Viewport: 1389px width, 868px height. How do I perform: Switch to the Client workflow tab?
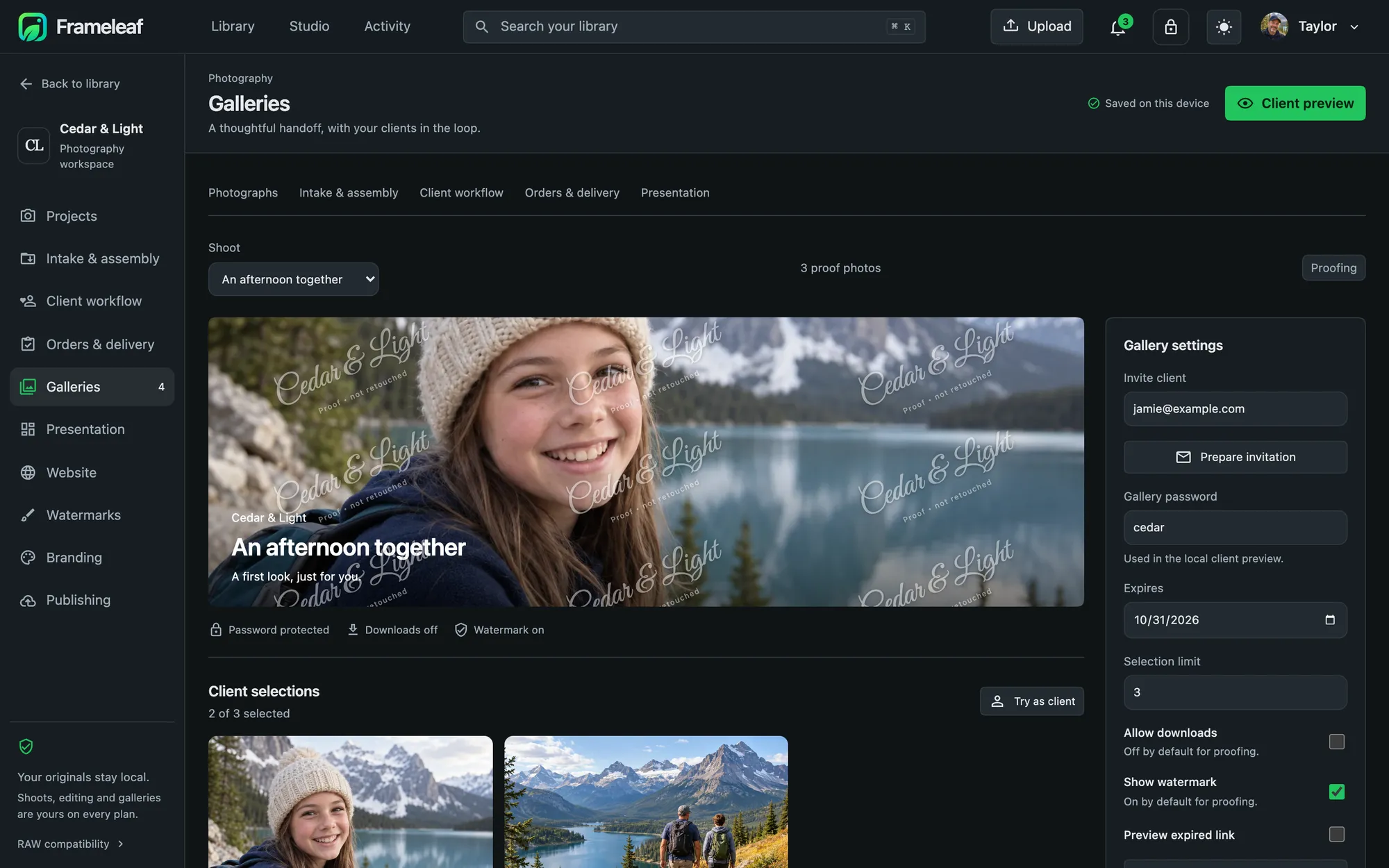coord(461,192)
